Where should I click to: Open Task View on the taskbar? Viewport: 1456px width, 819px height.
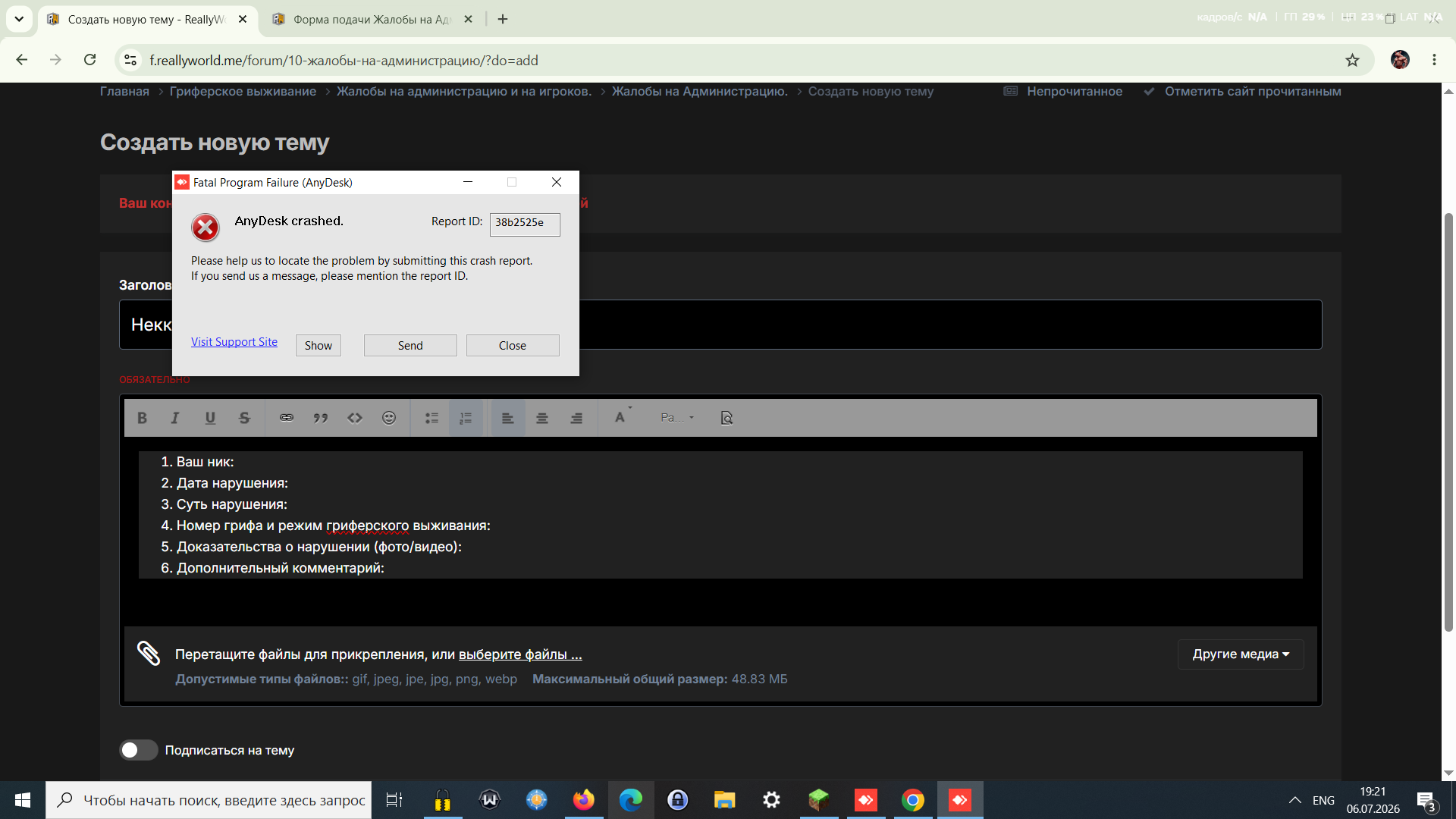click(x=394, y=800)
